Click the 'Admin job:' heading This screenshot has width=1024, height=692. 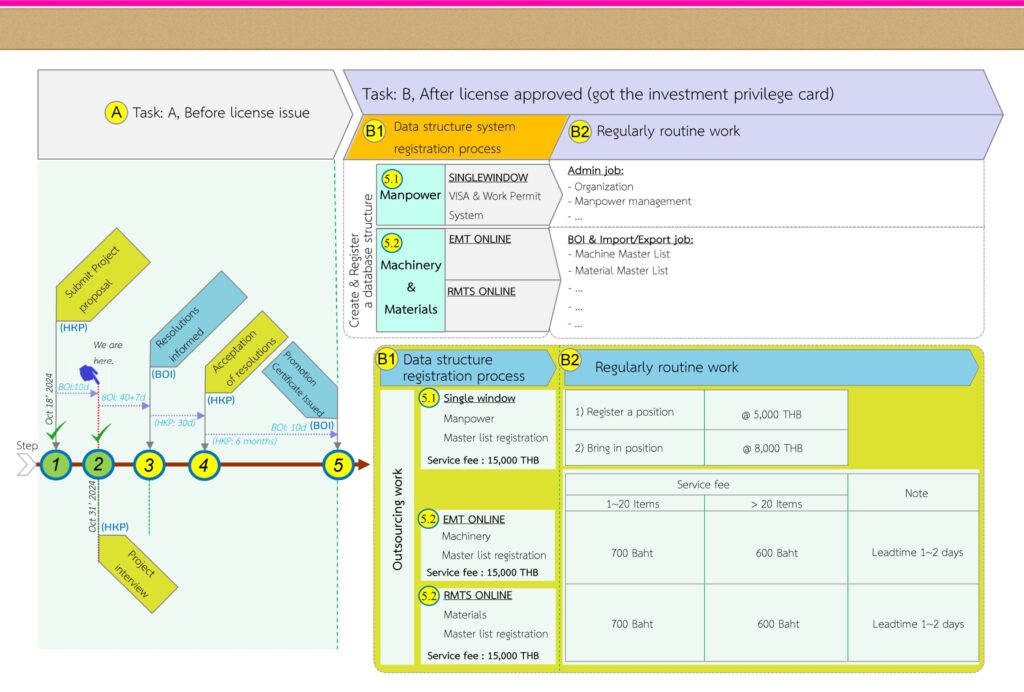click(596, 170)
